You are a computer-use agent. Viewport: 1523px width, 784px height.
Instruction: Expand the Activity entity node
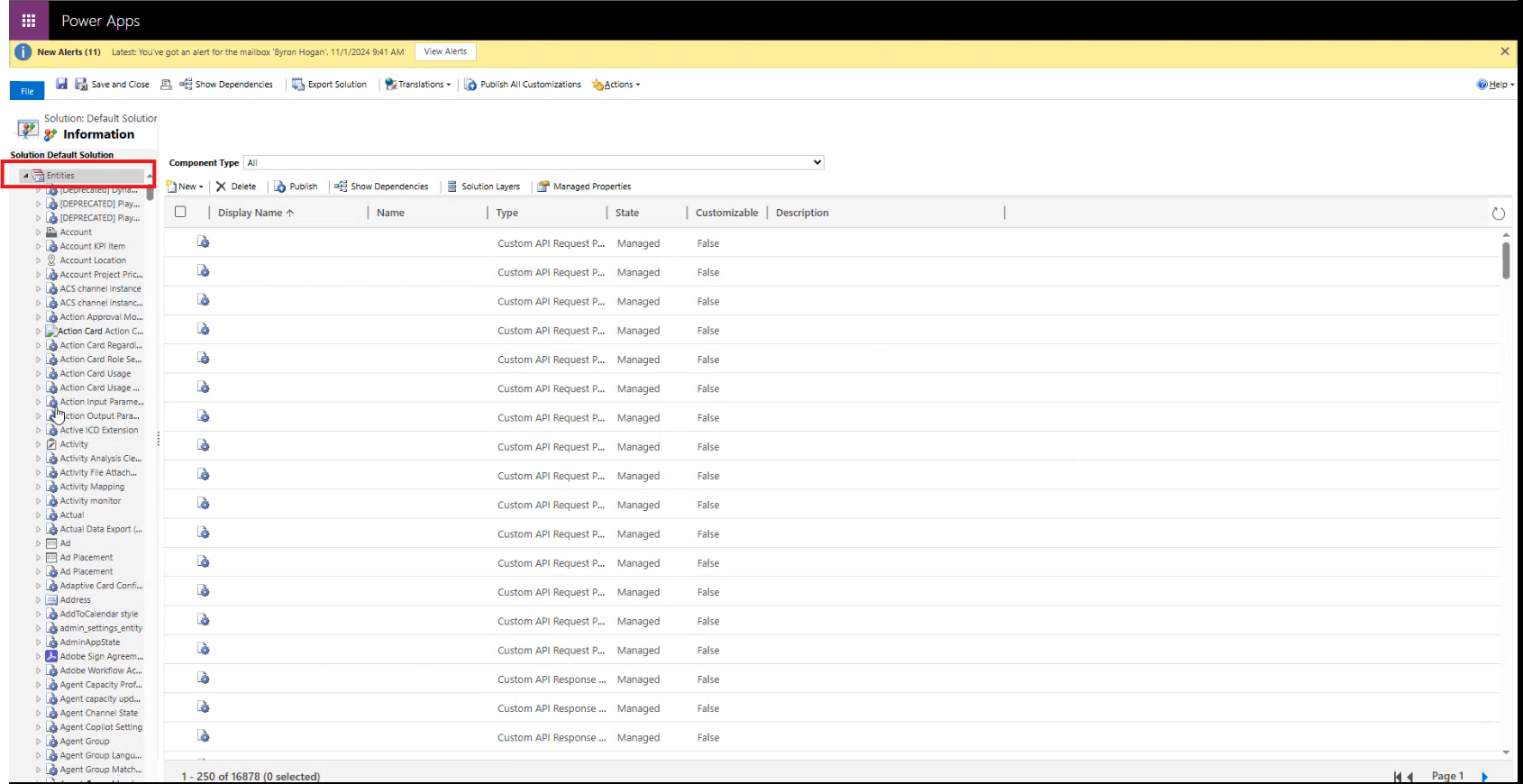coord(38,444)
